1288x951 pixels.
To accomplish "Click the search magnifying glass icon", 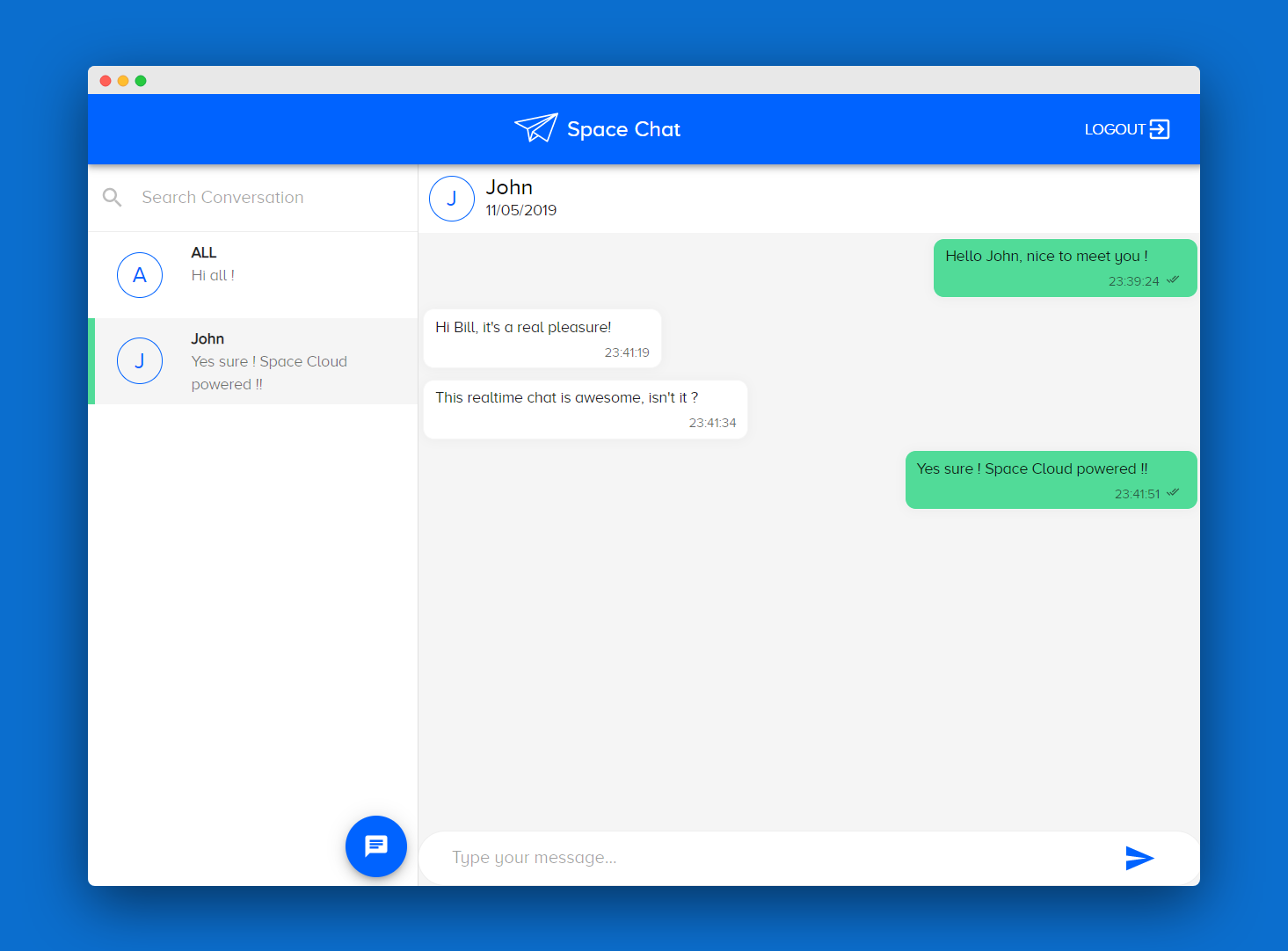I will click(112, 197).
